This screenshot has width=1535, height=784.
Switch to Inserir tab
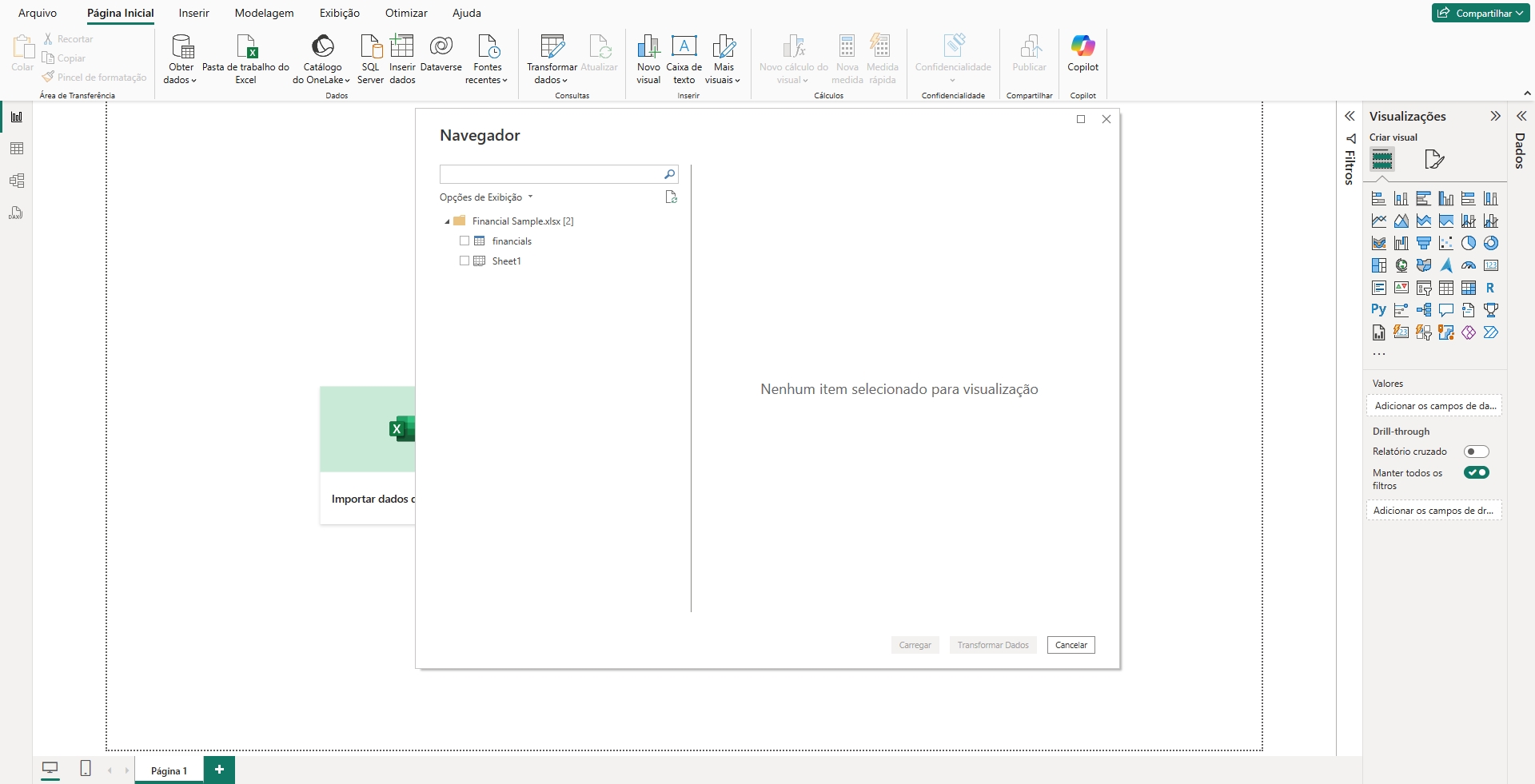193,13
